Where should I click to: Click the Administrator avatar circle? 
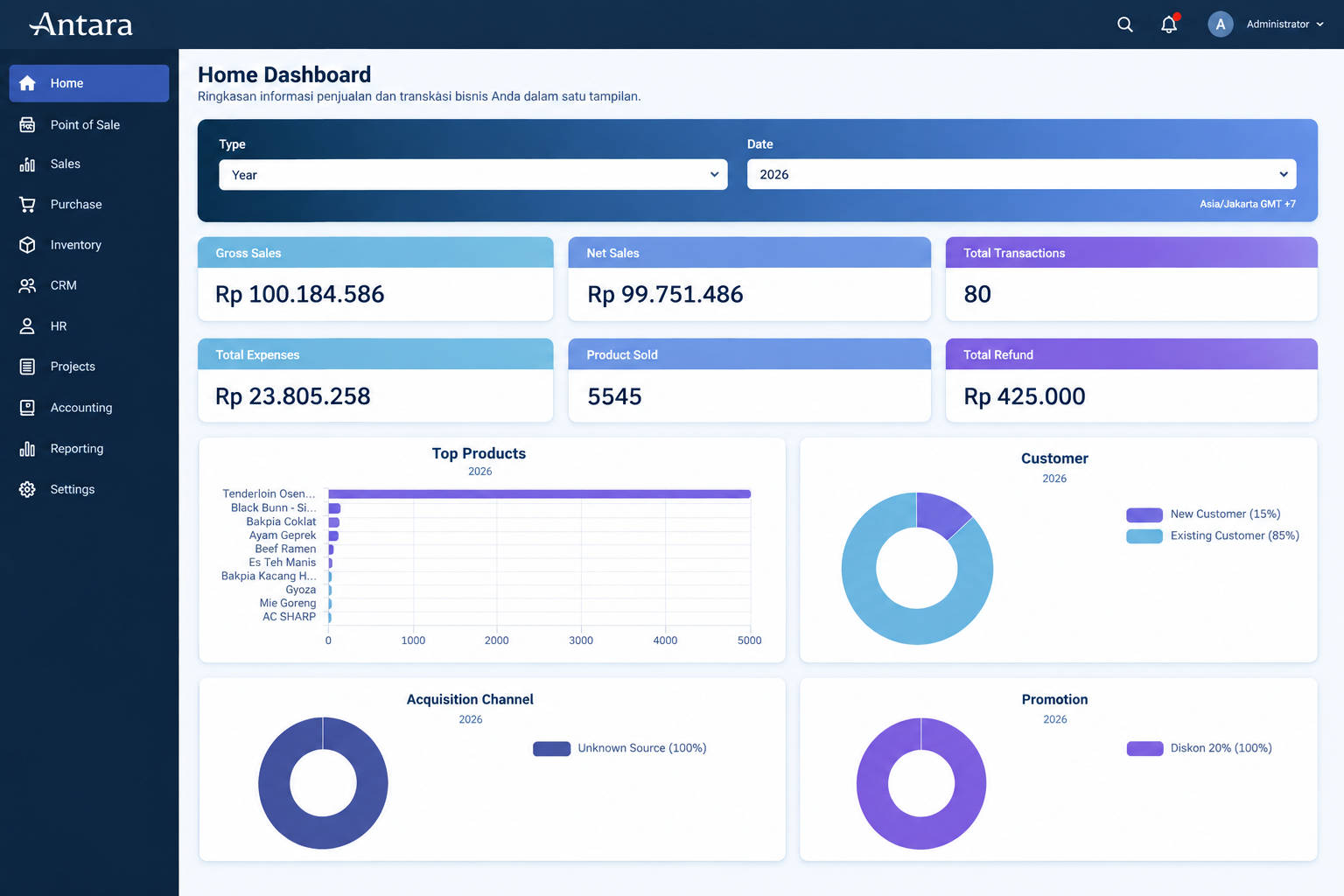(x=1221, y=24)
